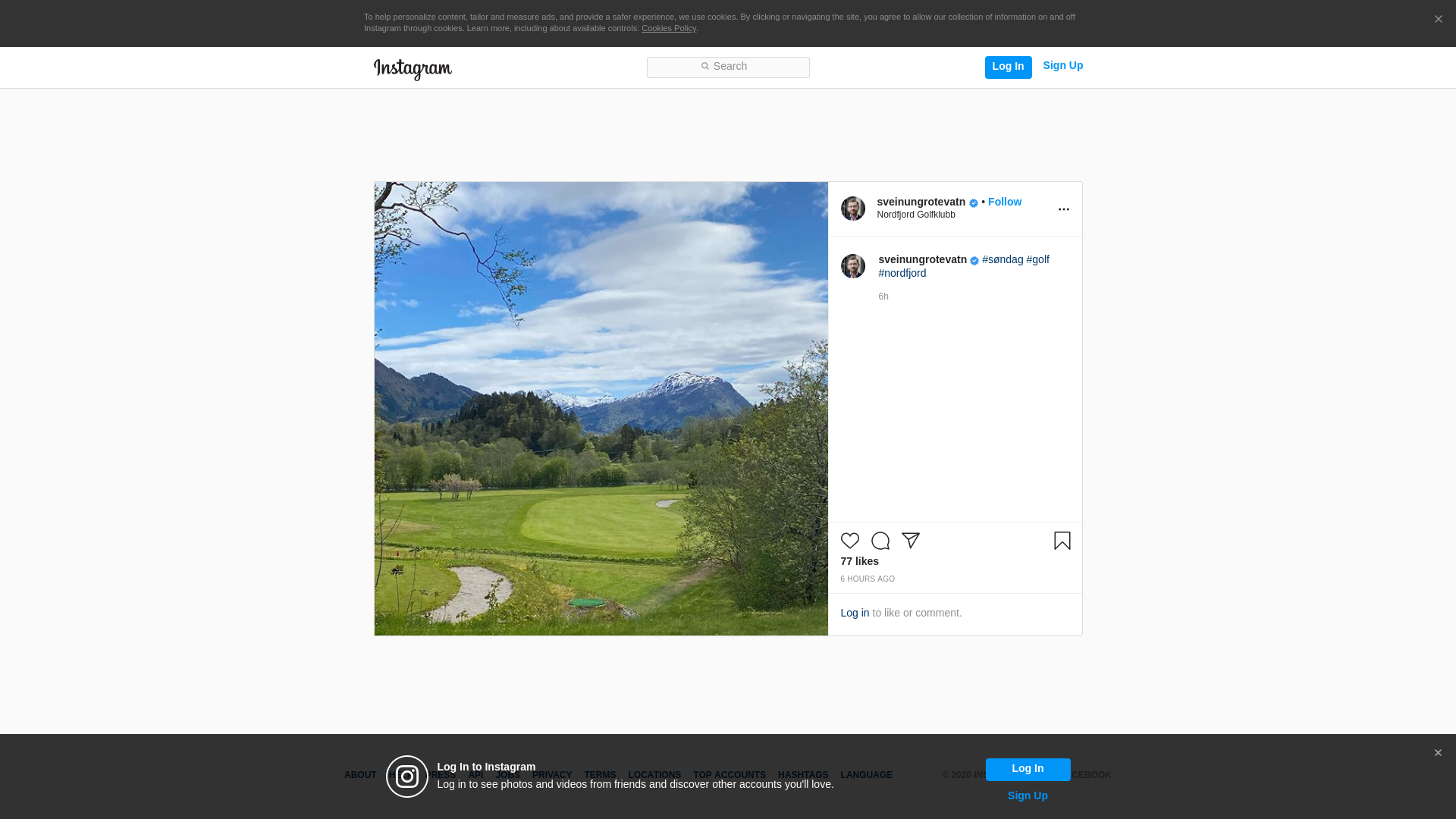Viewport: 1456px width, 819px height.
Task: Click the heart like icon
Action: (849, 541)
